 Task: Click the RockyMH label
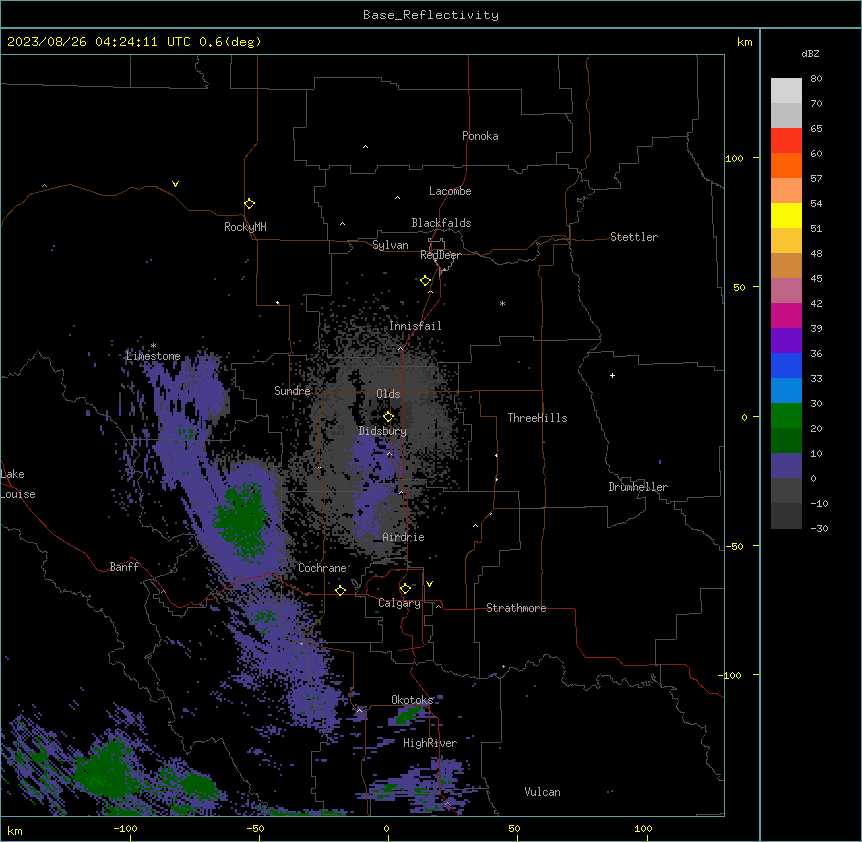pyautogui.click(x=245, y=227)
